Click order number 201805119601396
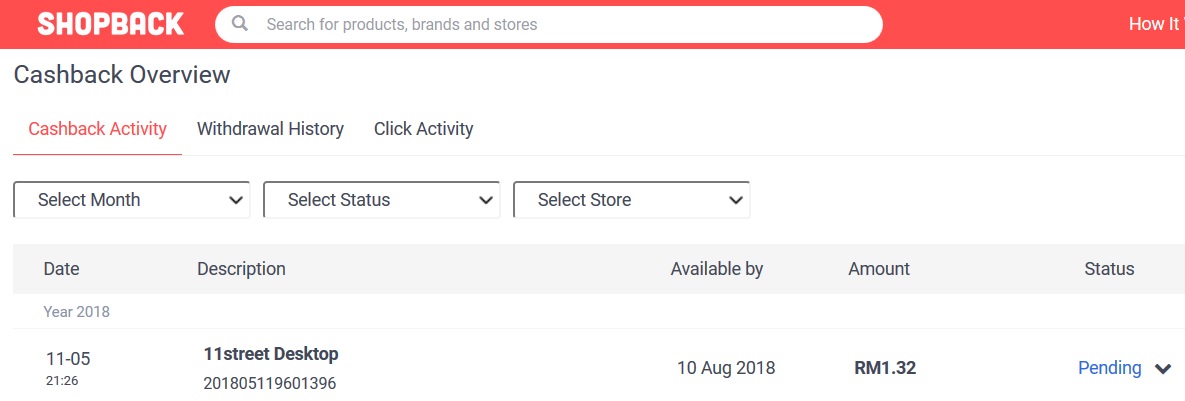The height and width of the screenshot is (401, 1185). click(x=270, y=383)
